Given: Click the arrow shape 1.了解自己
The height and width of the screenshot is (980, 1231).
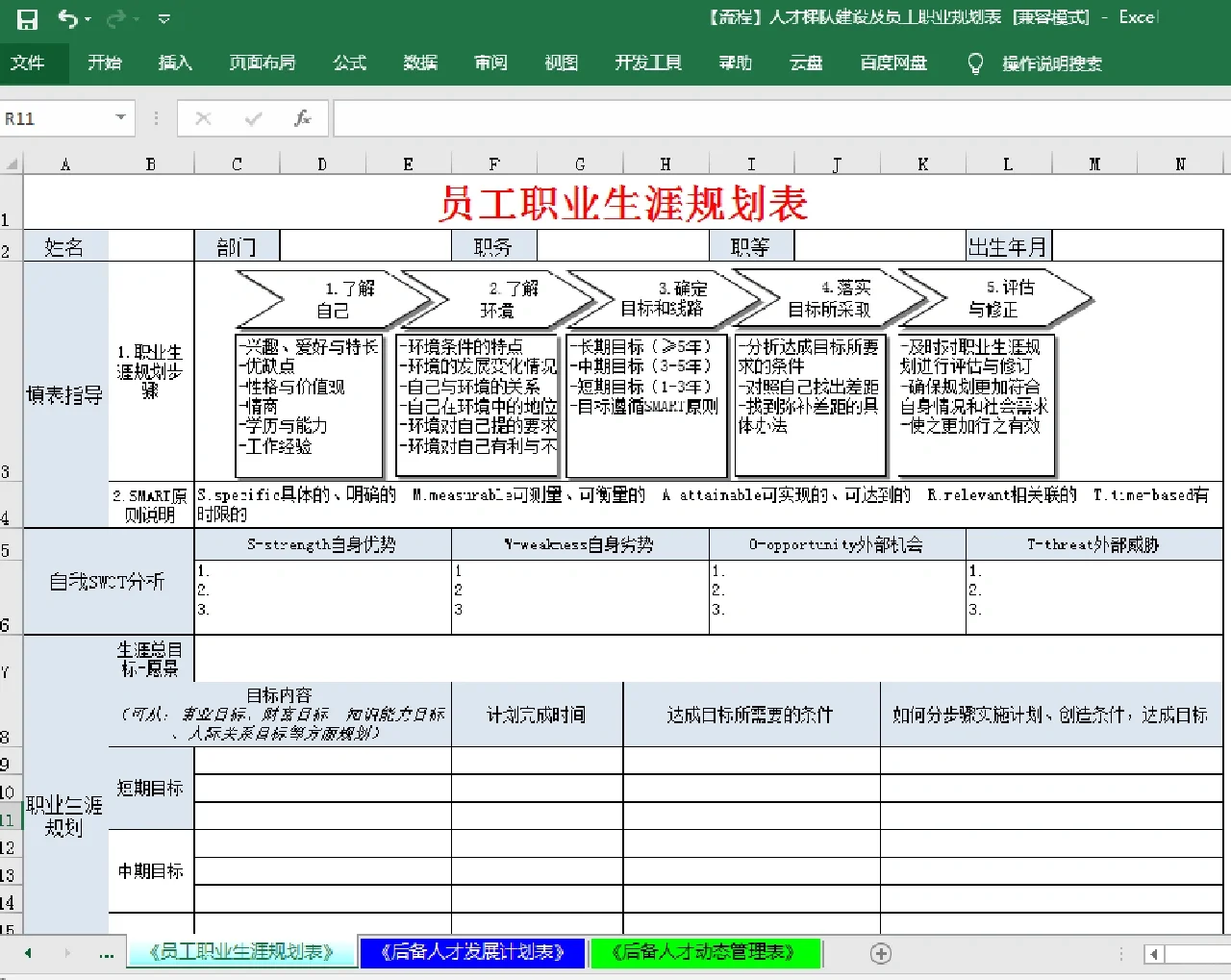Looking at the screenshot, I should pyautogui.click(x=334, y=299).
